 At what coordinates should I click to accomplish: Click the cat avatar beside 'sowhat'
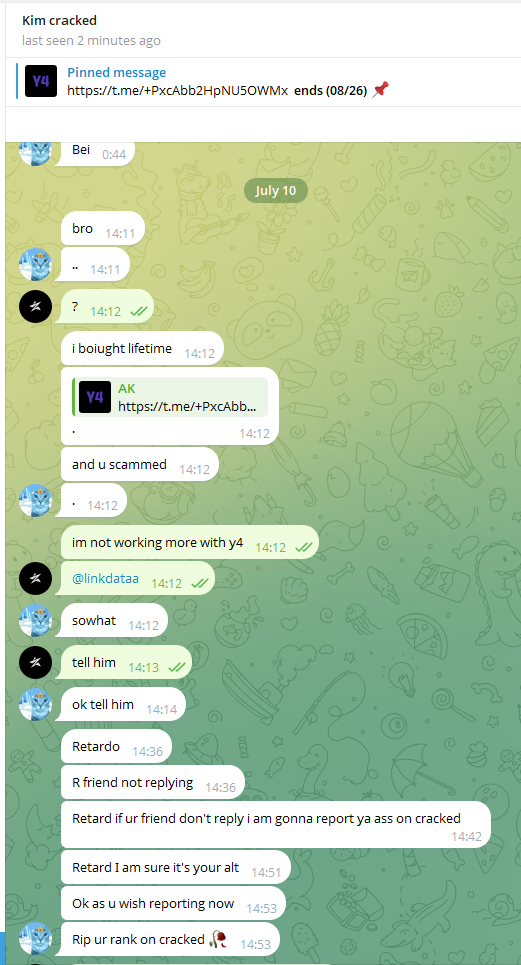35,620
